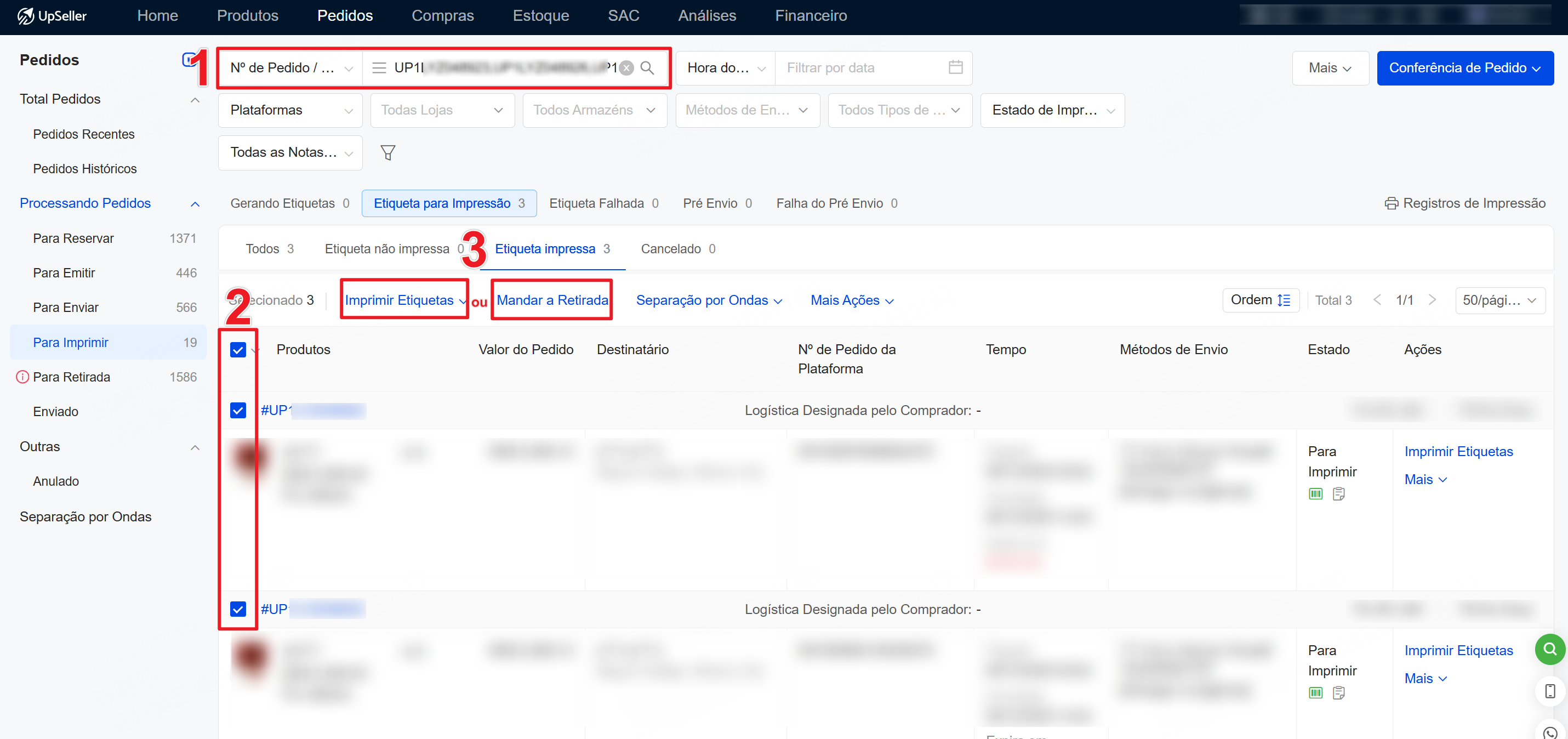Switch to Etiqueta não impressa tab
Viewport: 1568px width, 739px height.
[387, 248]
